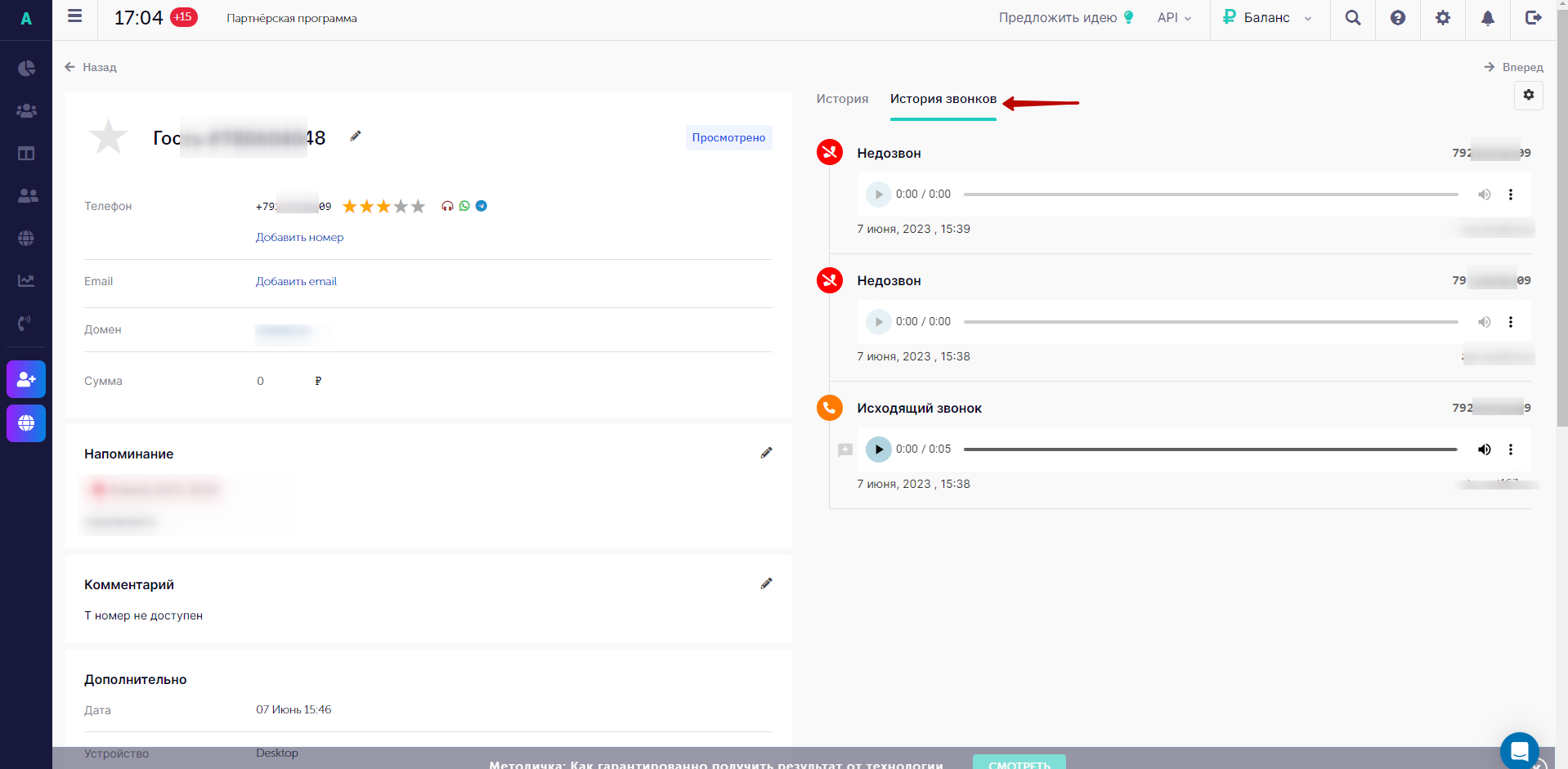
Task: Seek in 15:38 missed call progress bar
Action: [x=1211, y=322]
